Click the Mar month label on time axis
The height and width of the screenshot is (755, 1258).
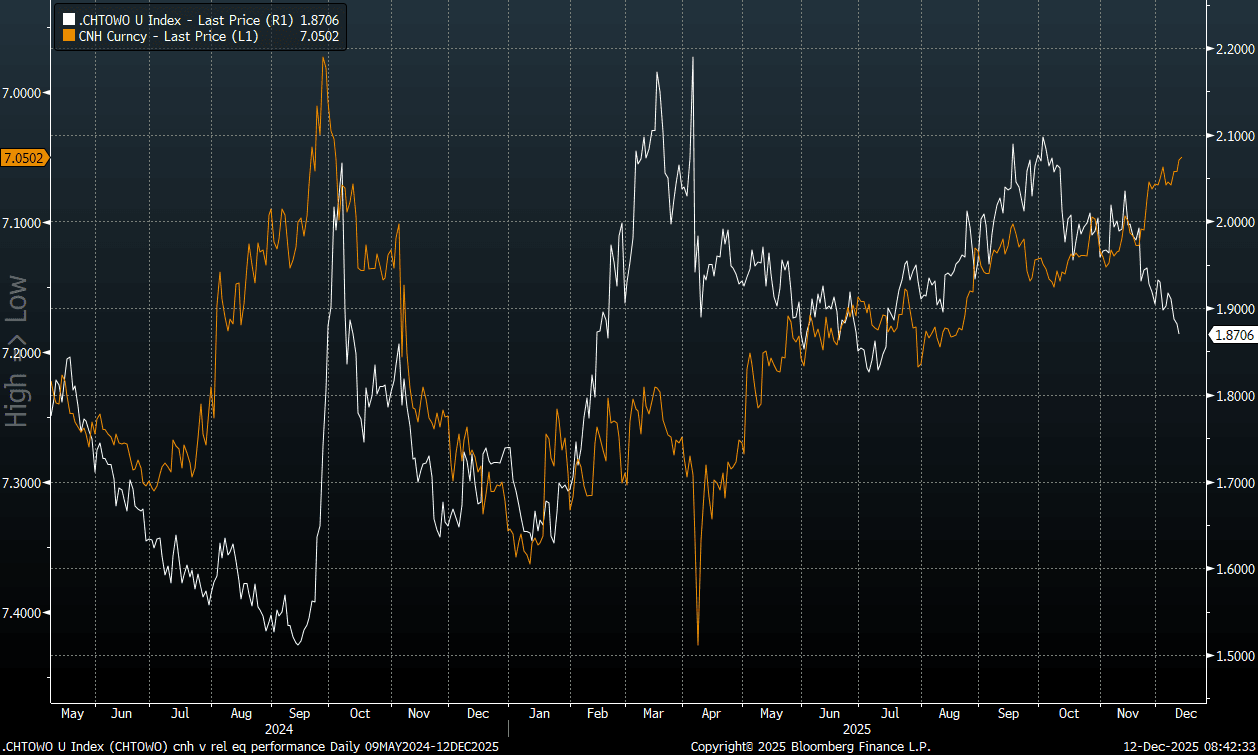653,714
